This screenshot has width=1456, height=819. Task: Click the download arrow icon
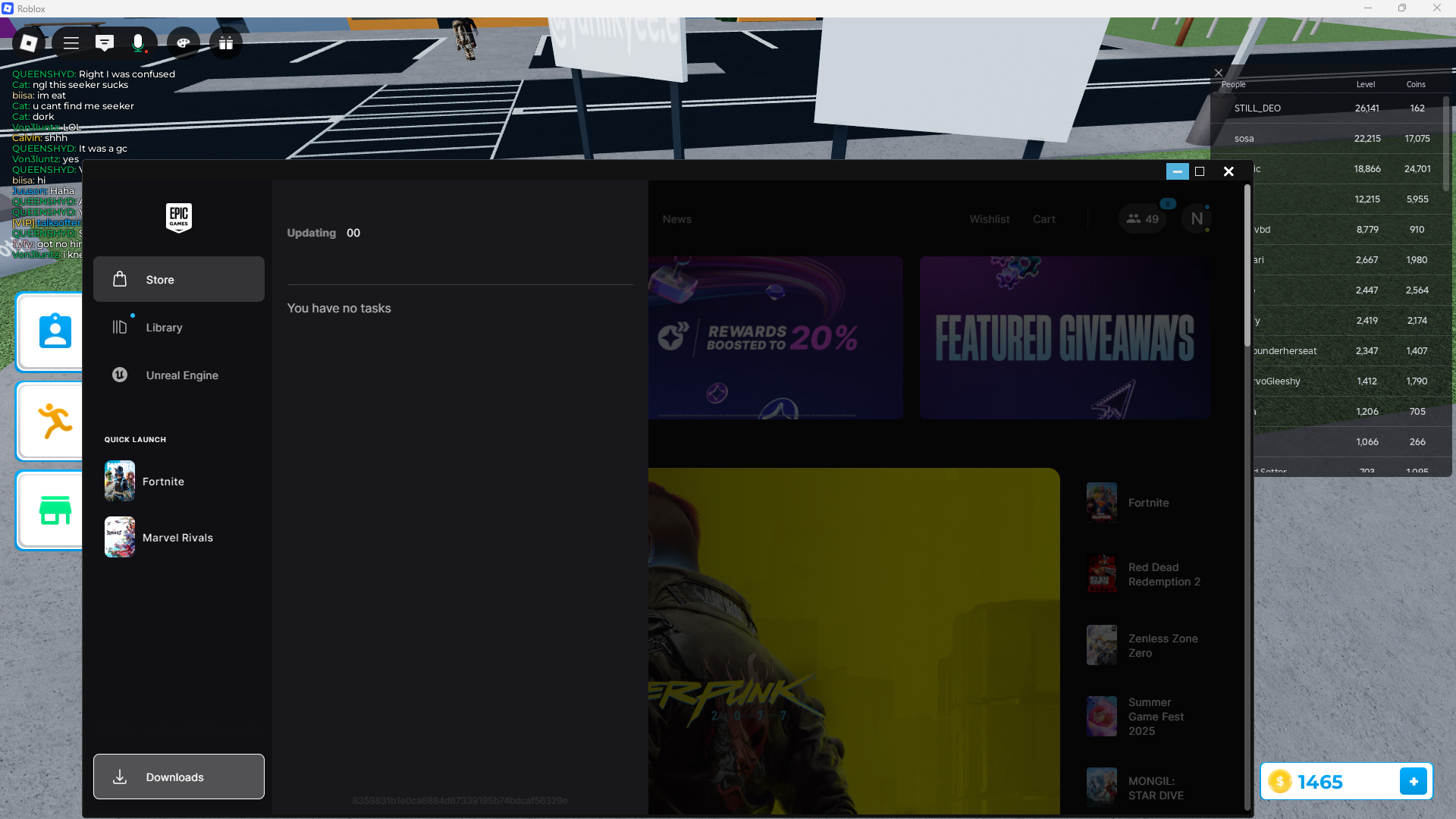[120, 777]
